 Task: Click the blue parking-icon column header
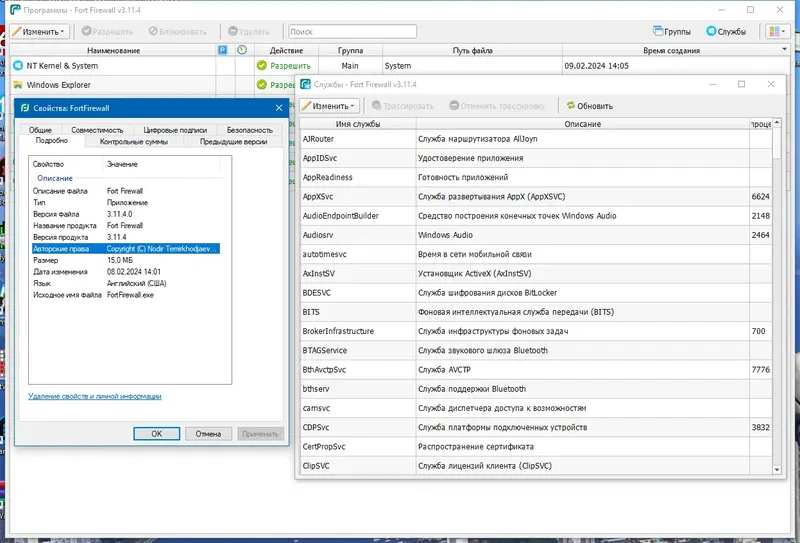tap(222, 50)
